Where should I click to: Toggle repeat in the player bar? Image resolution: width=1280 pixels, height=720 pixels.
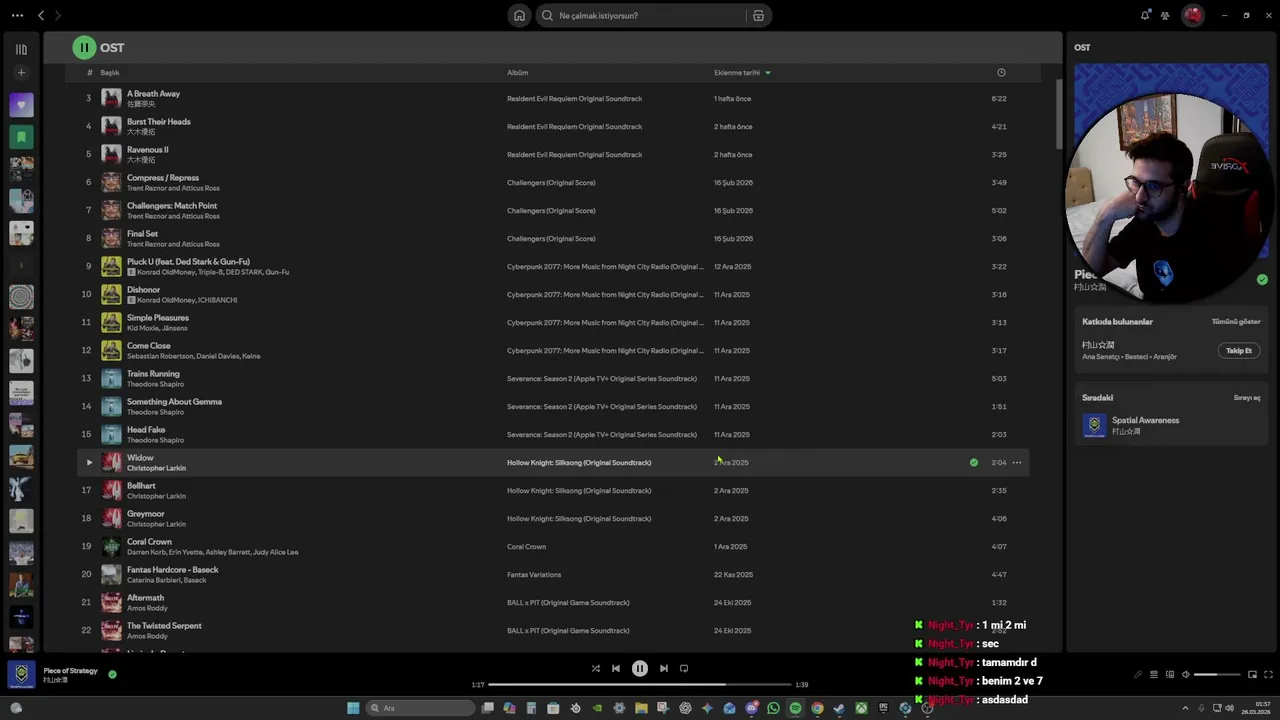pos(684,668)
